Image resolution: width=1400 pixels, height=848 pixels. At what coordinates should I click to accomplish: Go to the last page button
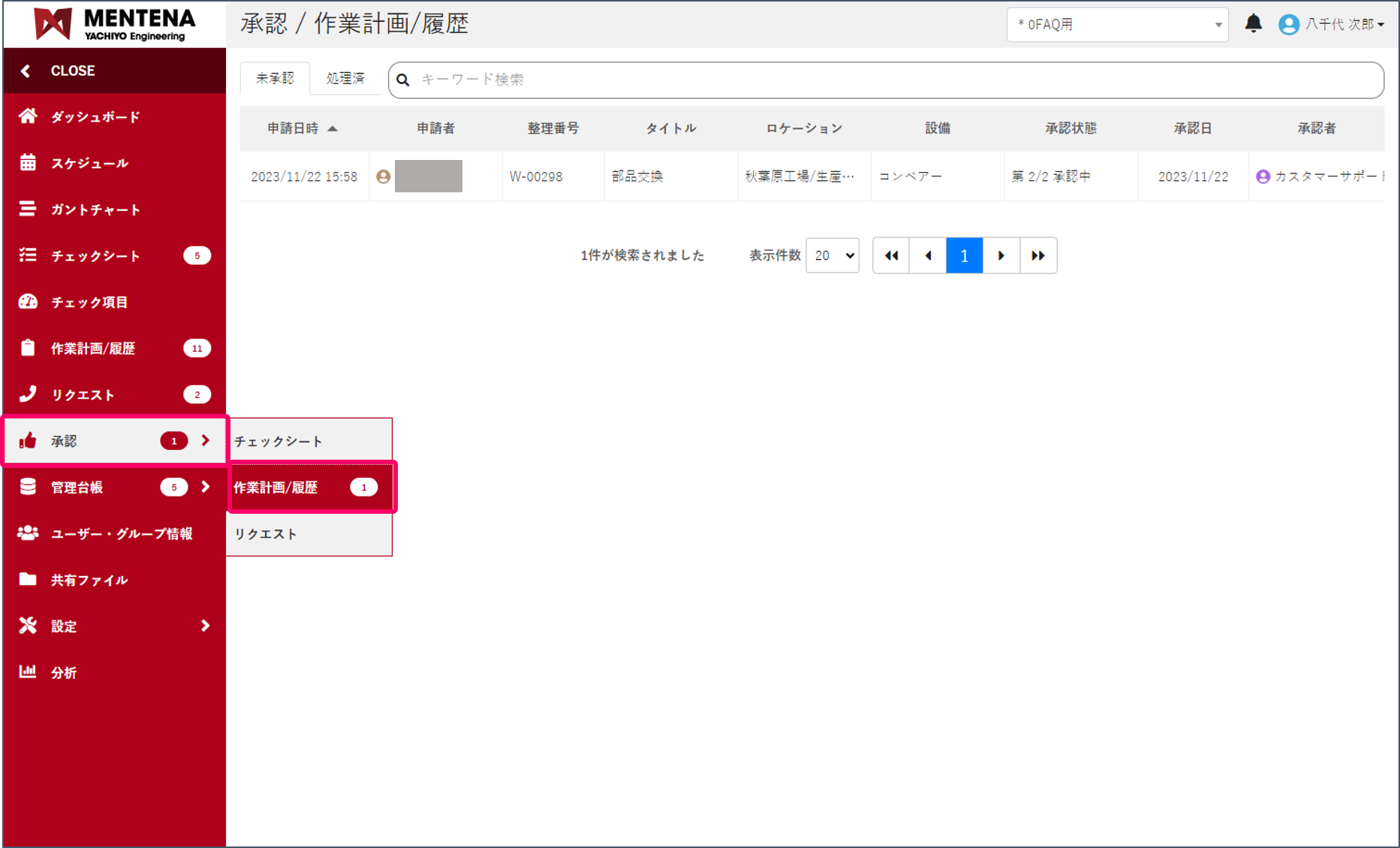[1038, 255]
